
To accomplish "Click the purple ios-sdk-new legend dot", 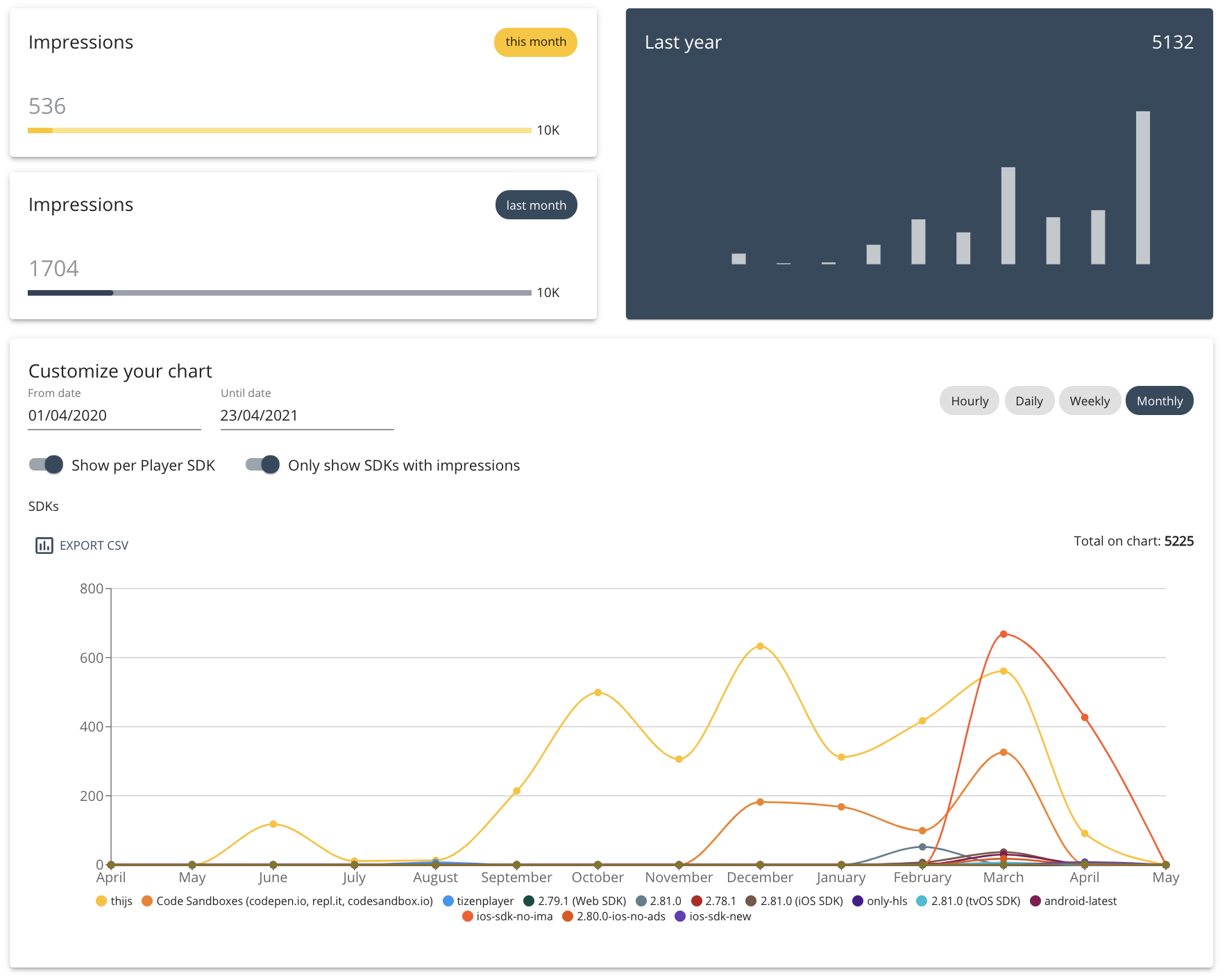I will (679, 916).
